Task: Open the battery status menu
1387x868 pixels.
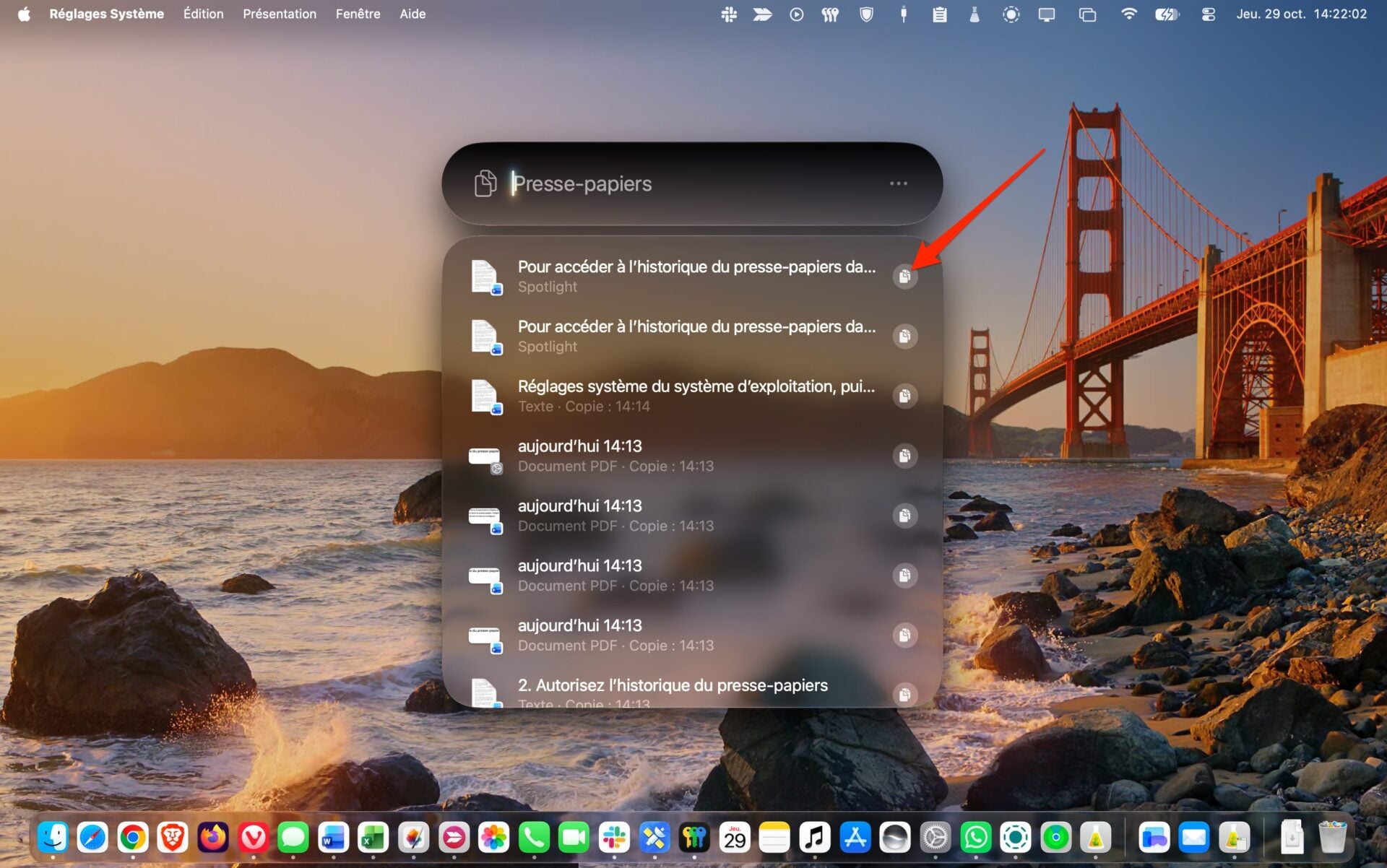Action: [1167, 14]
